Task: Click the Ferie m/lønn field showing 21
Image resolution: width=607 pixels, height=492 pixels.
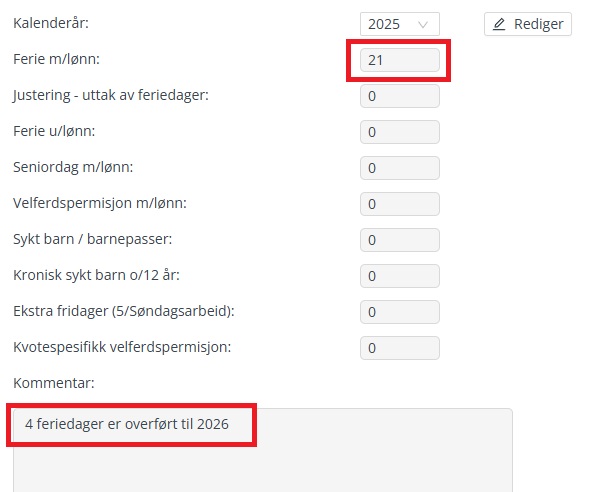Action: click(x=399, y=60)
